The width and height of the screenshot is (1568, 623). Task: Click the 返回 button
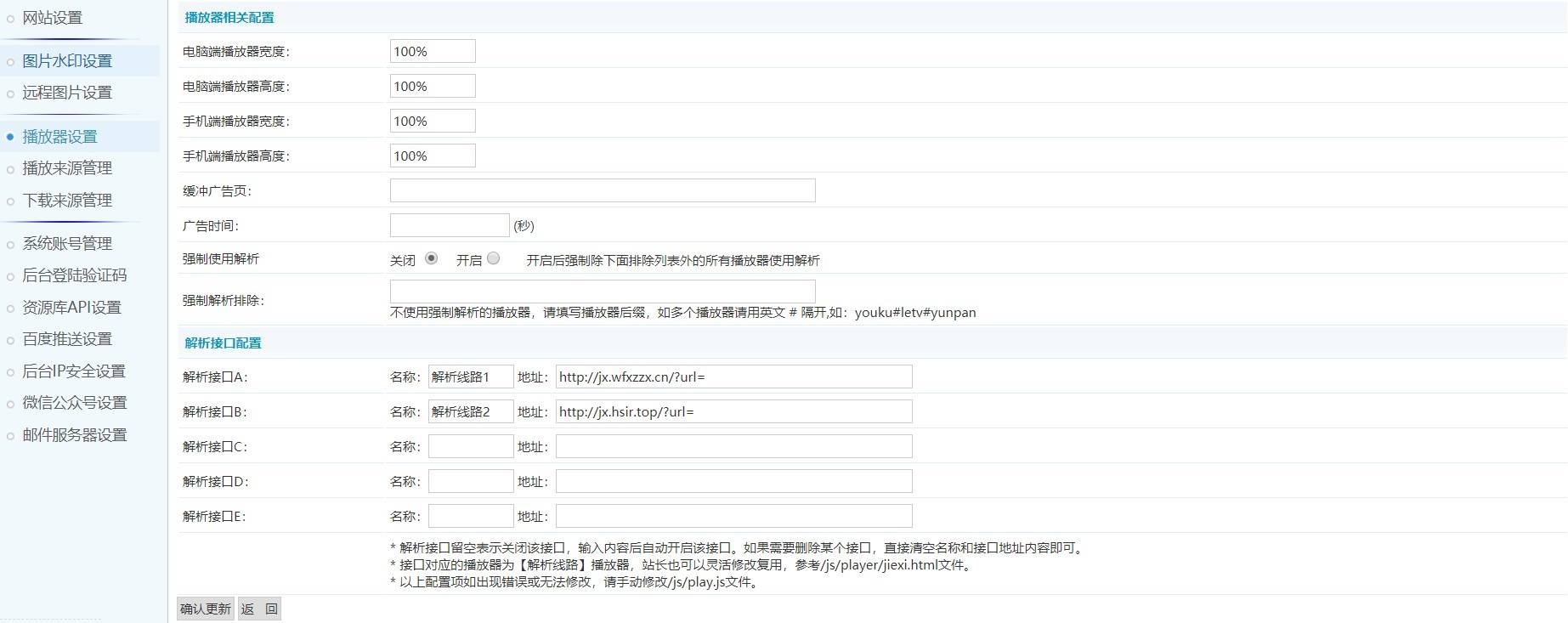coord(259,609)
